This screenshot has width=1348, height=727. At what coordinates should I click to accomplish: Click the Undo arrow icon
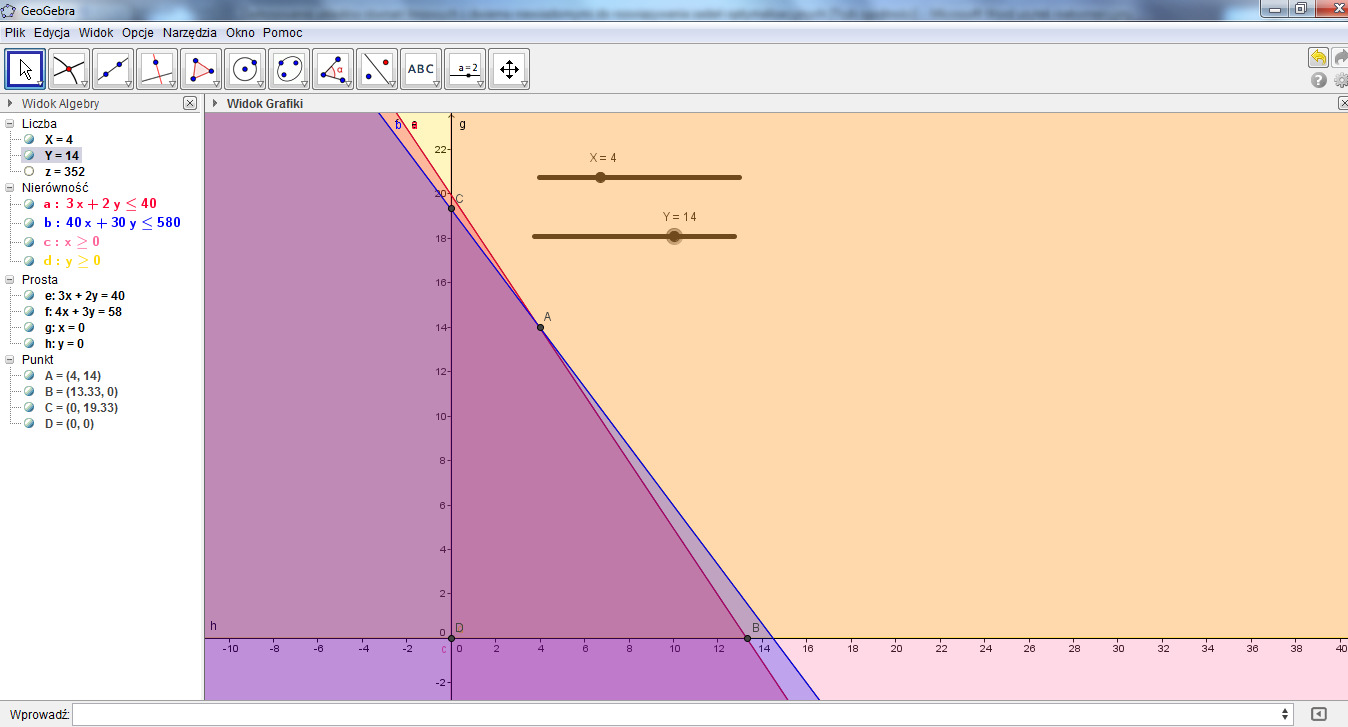click(x=1318, y=58)
